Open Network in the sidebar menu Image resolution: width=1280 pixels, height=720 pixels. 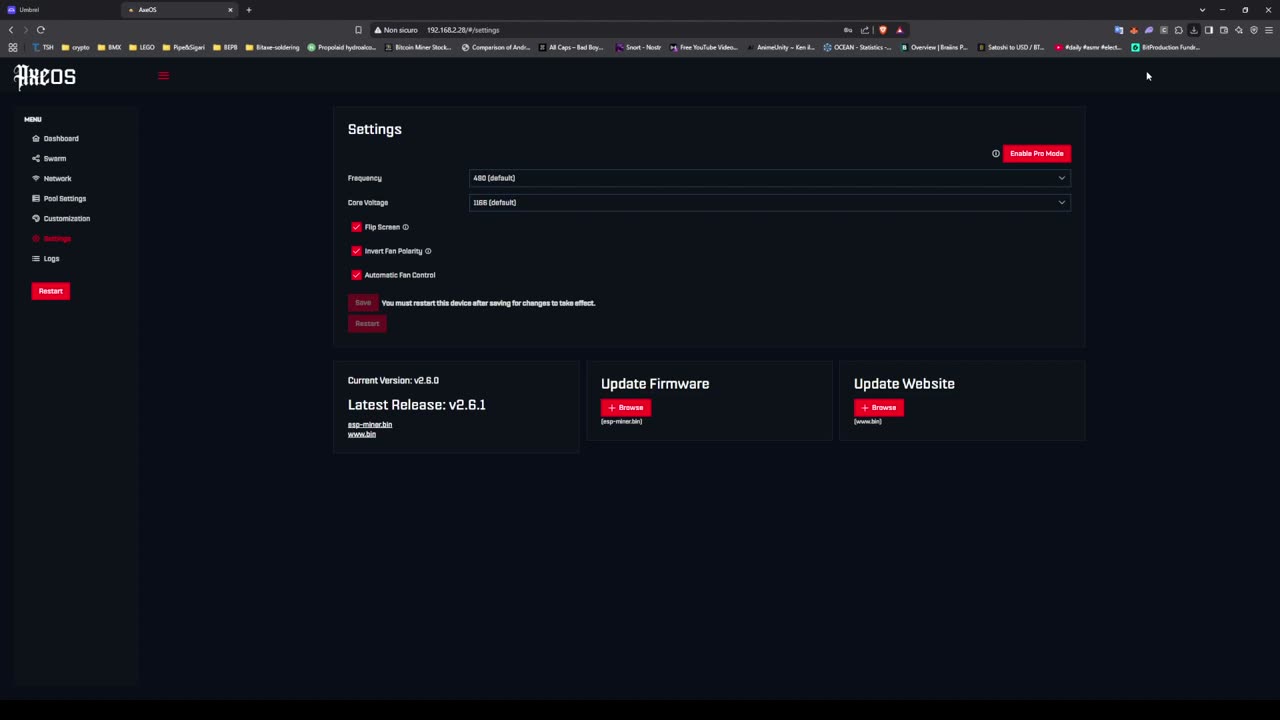point(57,178)
